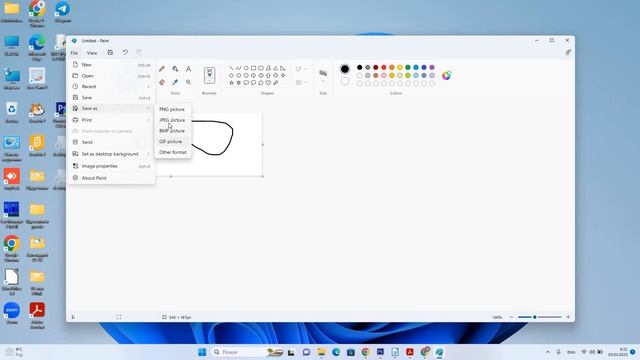This screenshot has width=640, height=360.
Task: Select secondary Color 2 white circle
Action: click(345, 81)
